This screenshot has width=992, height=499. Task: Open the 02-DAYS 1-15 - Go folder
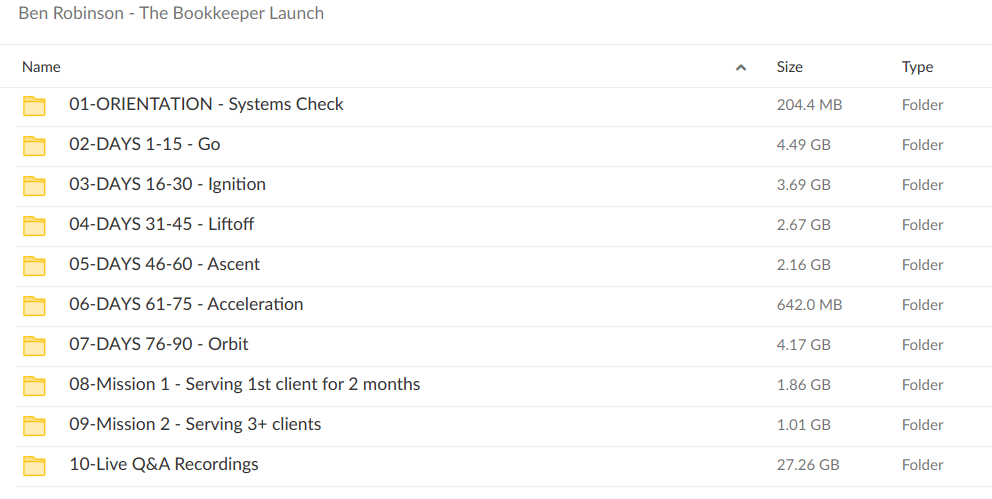pos(144,144)
